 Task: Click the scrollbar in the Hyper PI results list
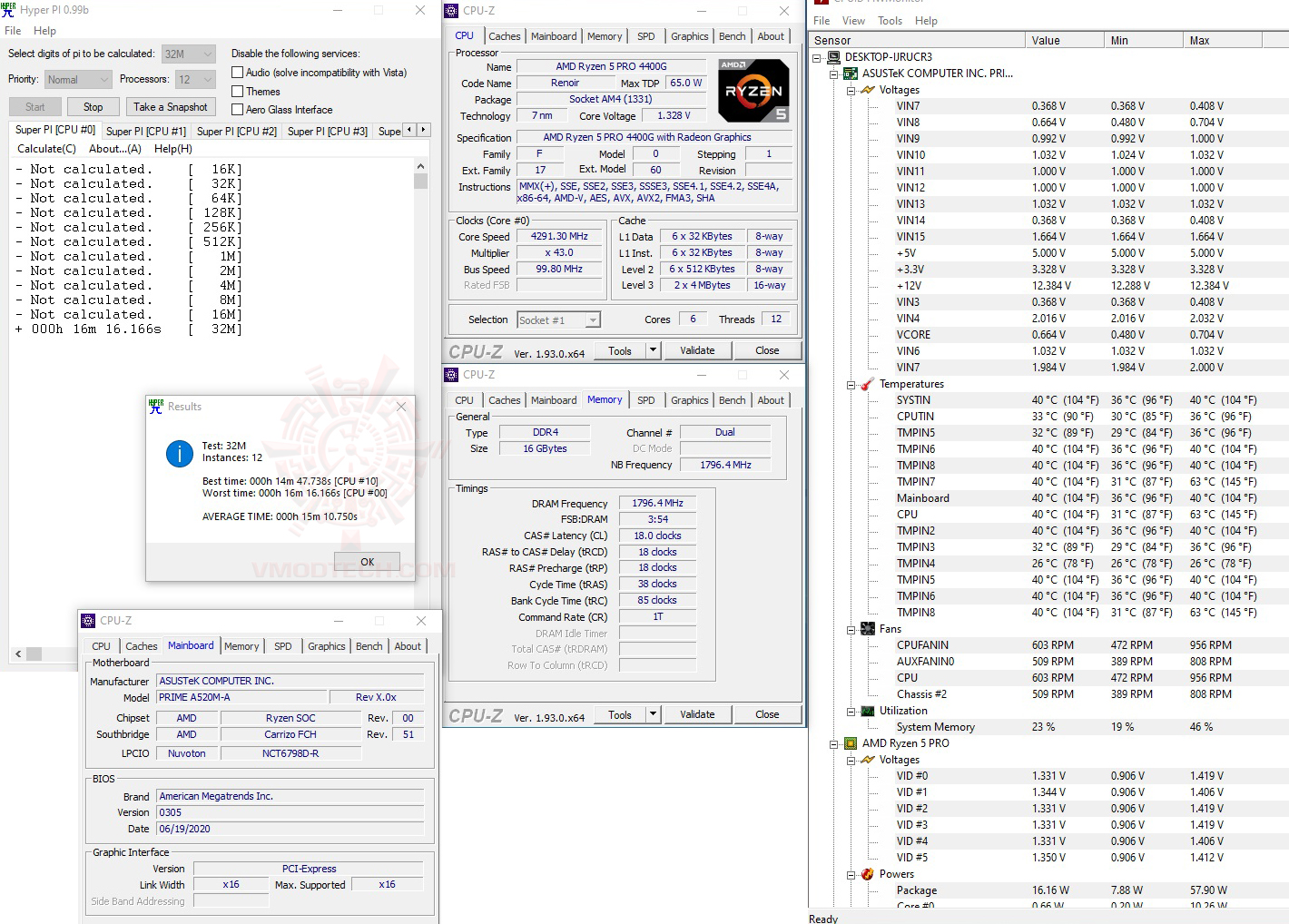tap(420, 181)
